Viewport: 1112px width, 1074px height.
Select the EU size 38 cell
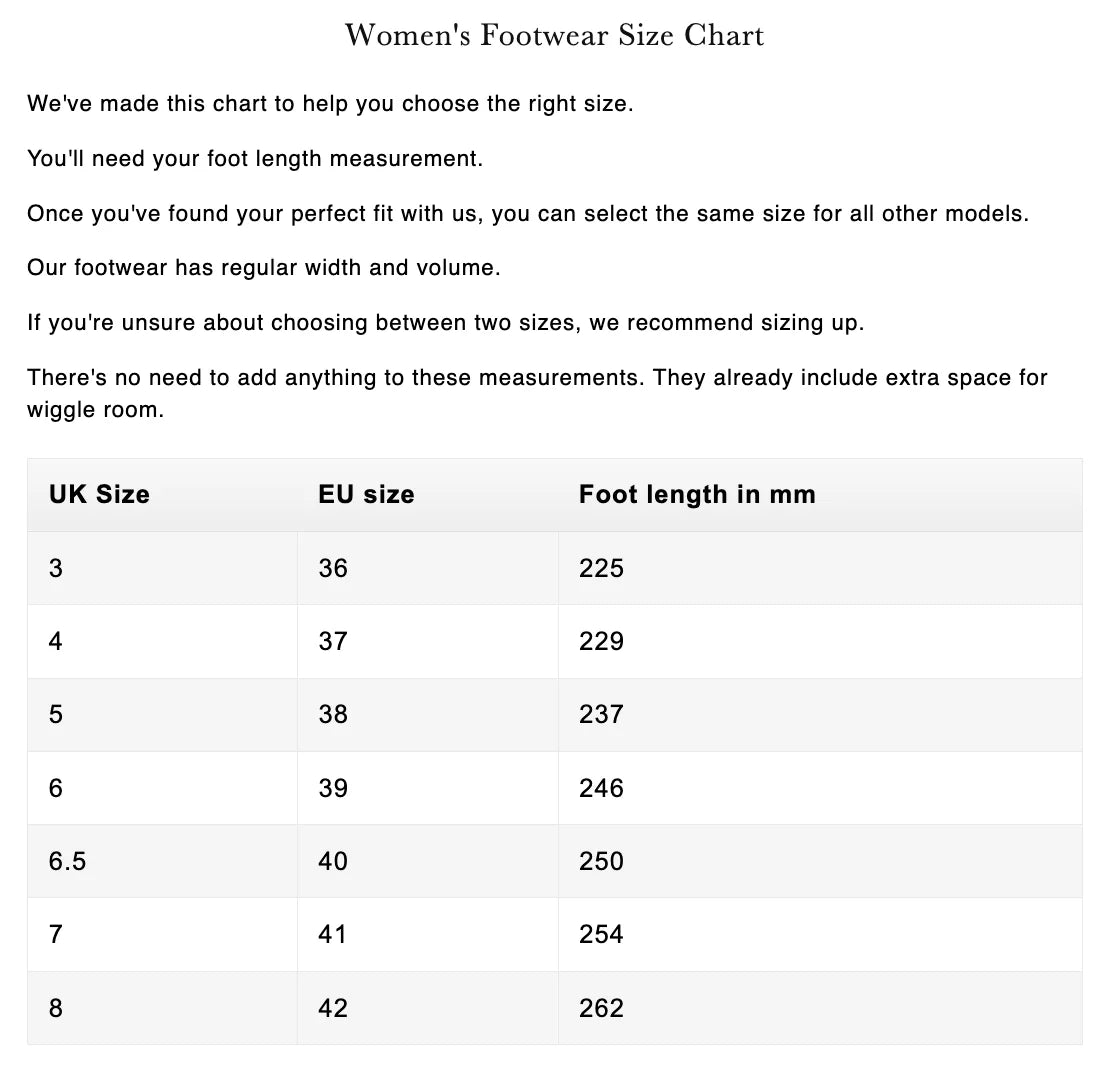pos(333,714)
